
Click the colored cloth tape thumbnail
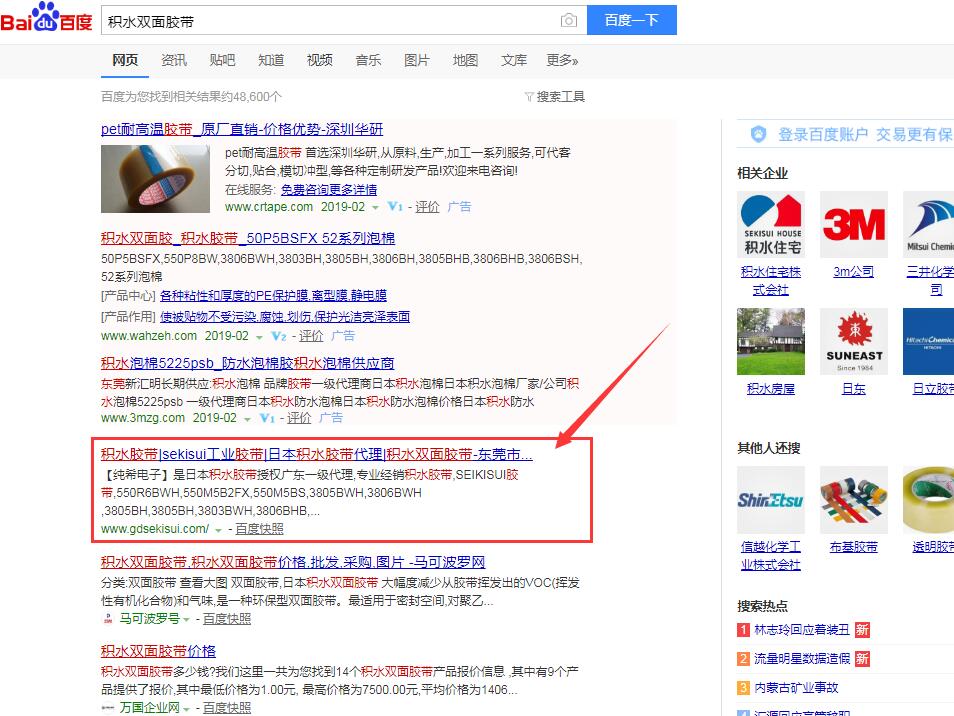coord(853,499)
